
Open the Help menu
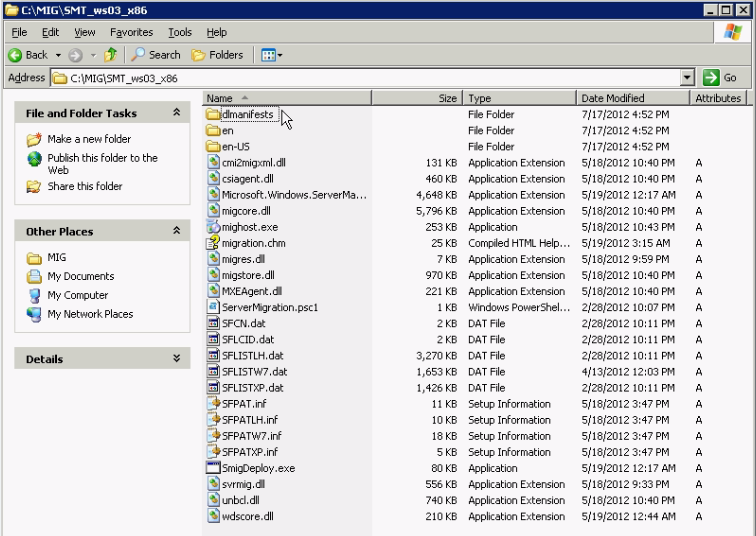(216, 32)
